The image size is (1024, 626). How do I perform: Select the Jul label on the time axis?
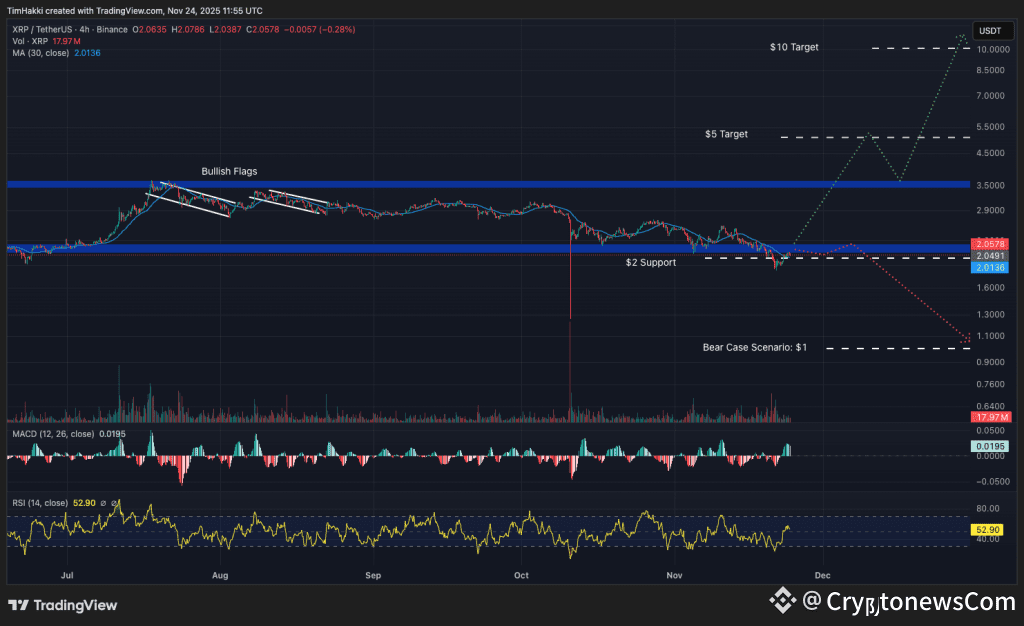point(66,576)
